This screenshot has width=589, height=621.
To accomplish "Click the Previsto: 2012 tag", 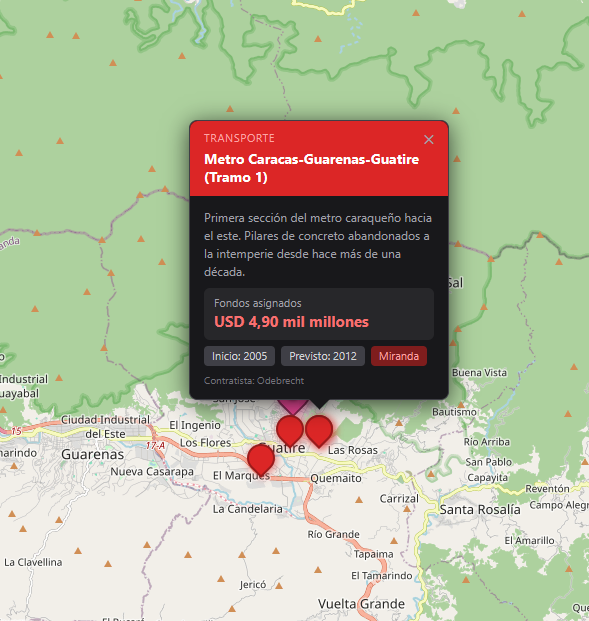I will click(323, 356).
